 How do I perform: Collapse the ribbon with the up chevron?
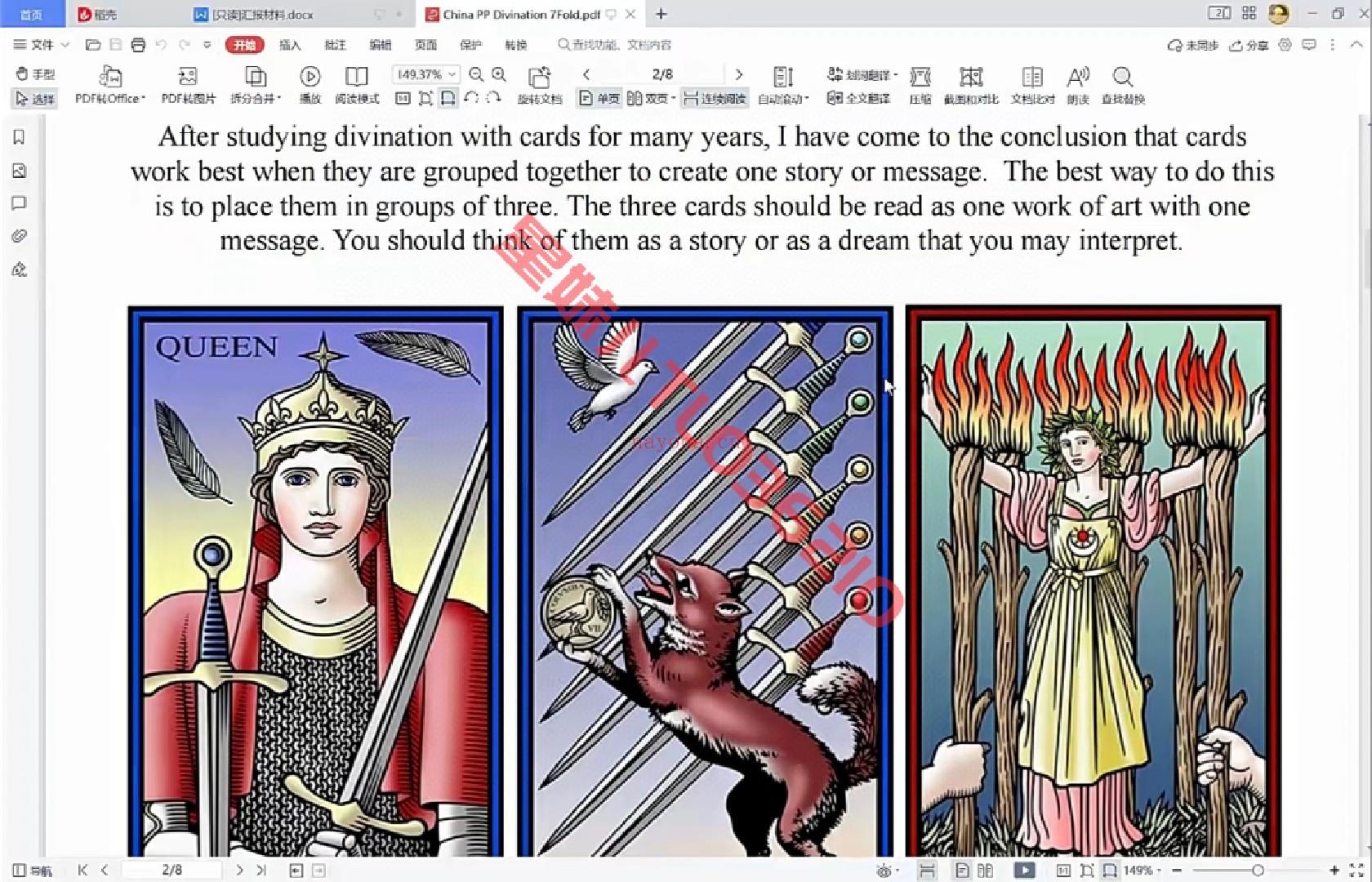(x=1356, y=45)
